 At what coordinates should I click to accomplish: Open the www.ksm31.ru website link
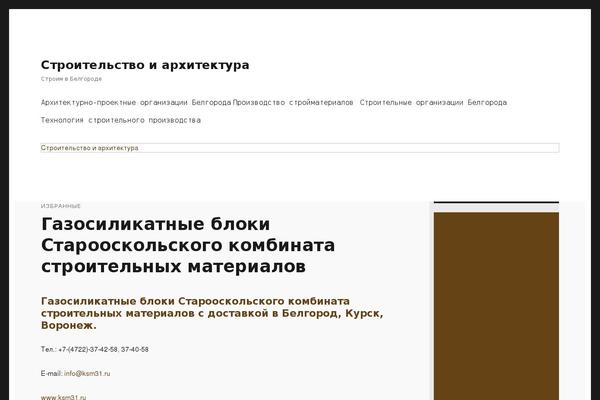(x=64, y=397)
